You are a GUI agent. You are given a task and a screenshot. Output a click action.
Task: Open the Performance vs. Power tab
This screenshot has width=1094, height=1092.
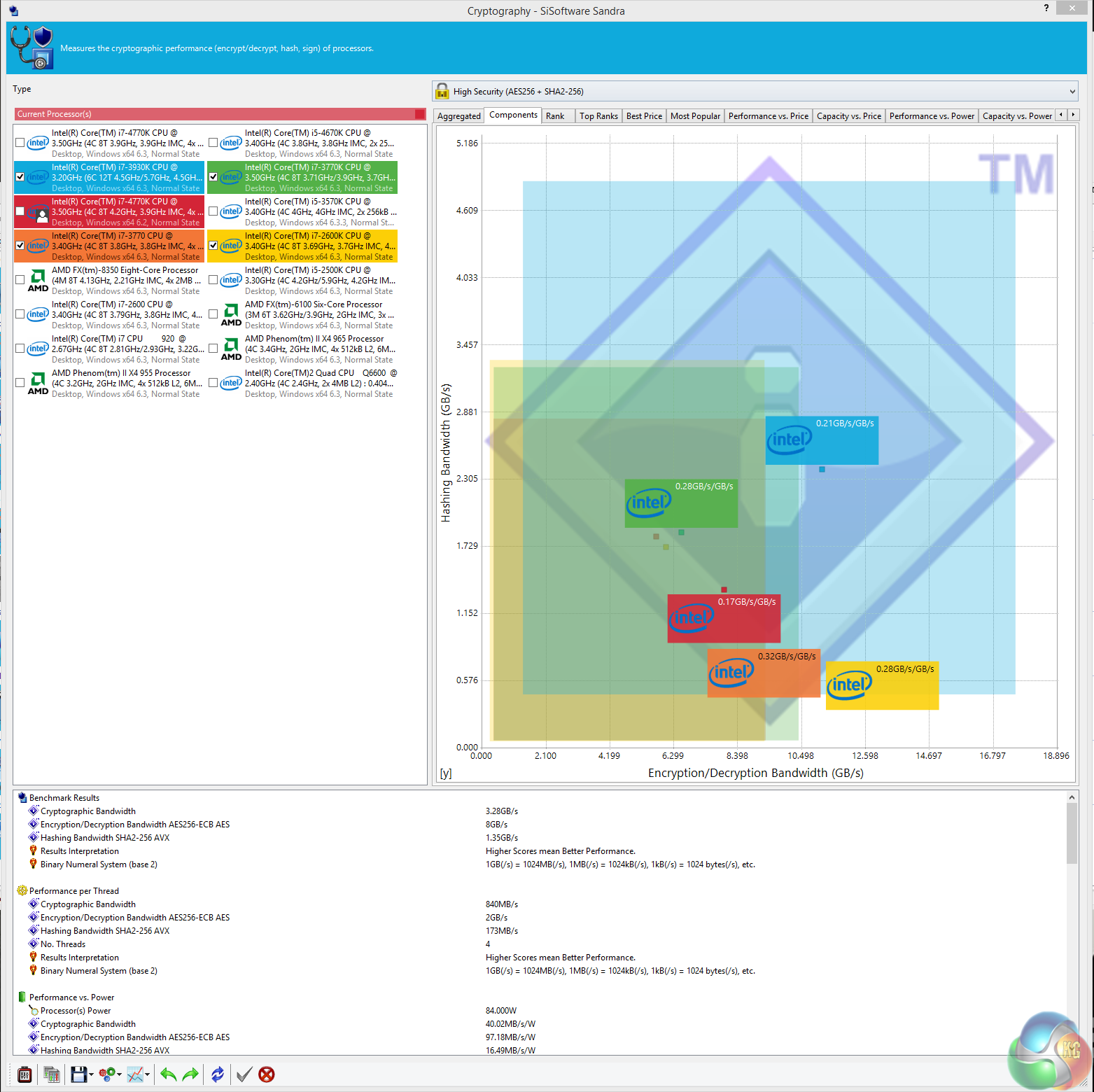tap(932, 116)
